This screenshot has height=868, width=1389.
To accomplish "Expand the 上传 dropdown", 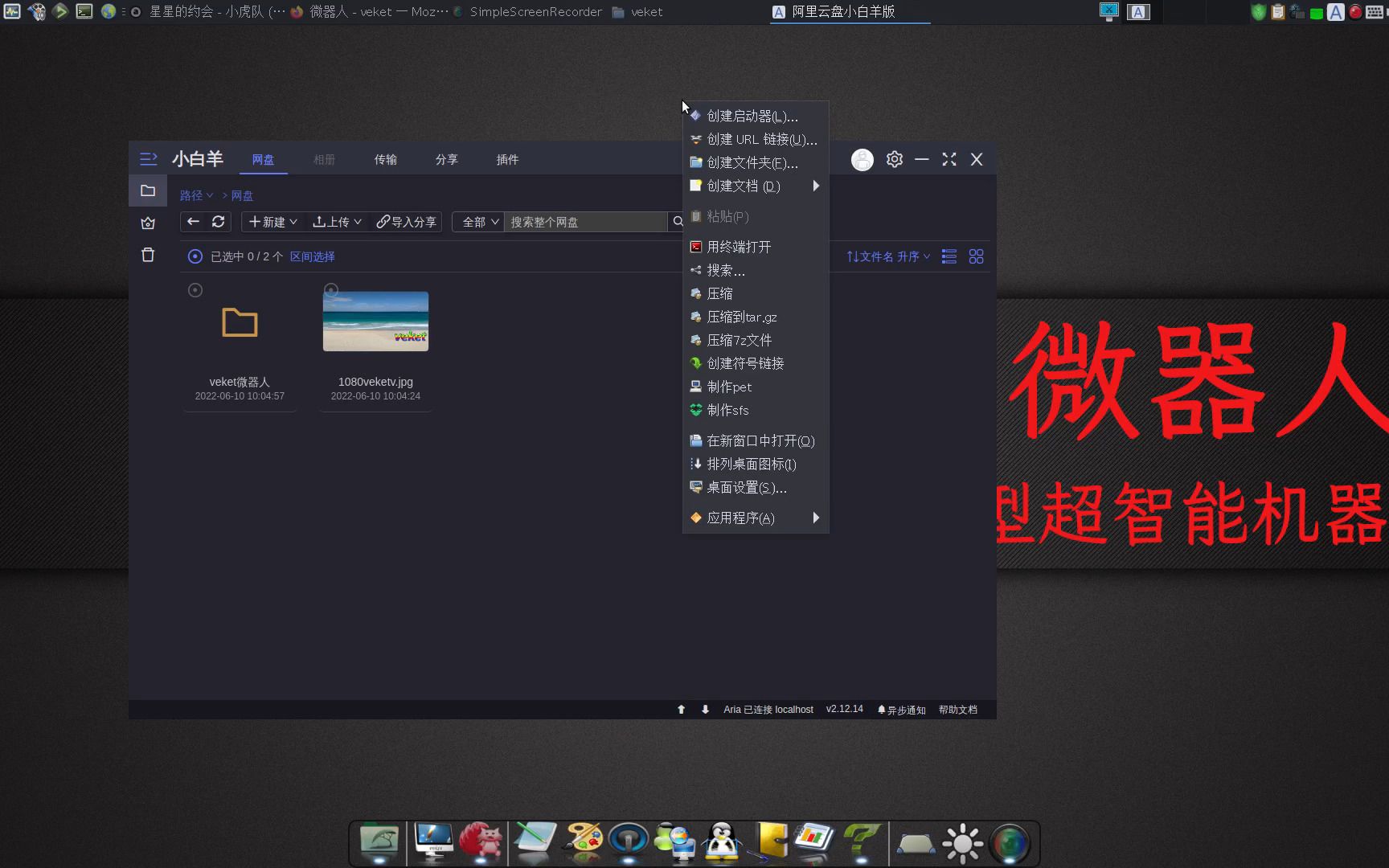I will coord(337,222).
